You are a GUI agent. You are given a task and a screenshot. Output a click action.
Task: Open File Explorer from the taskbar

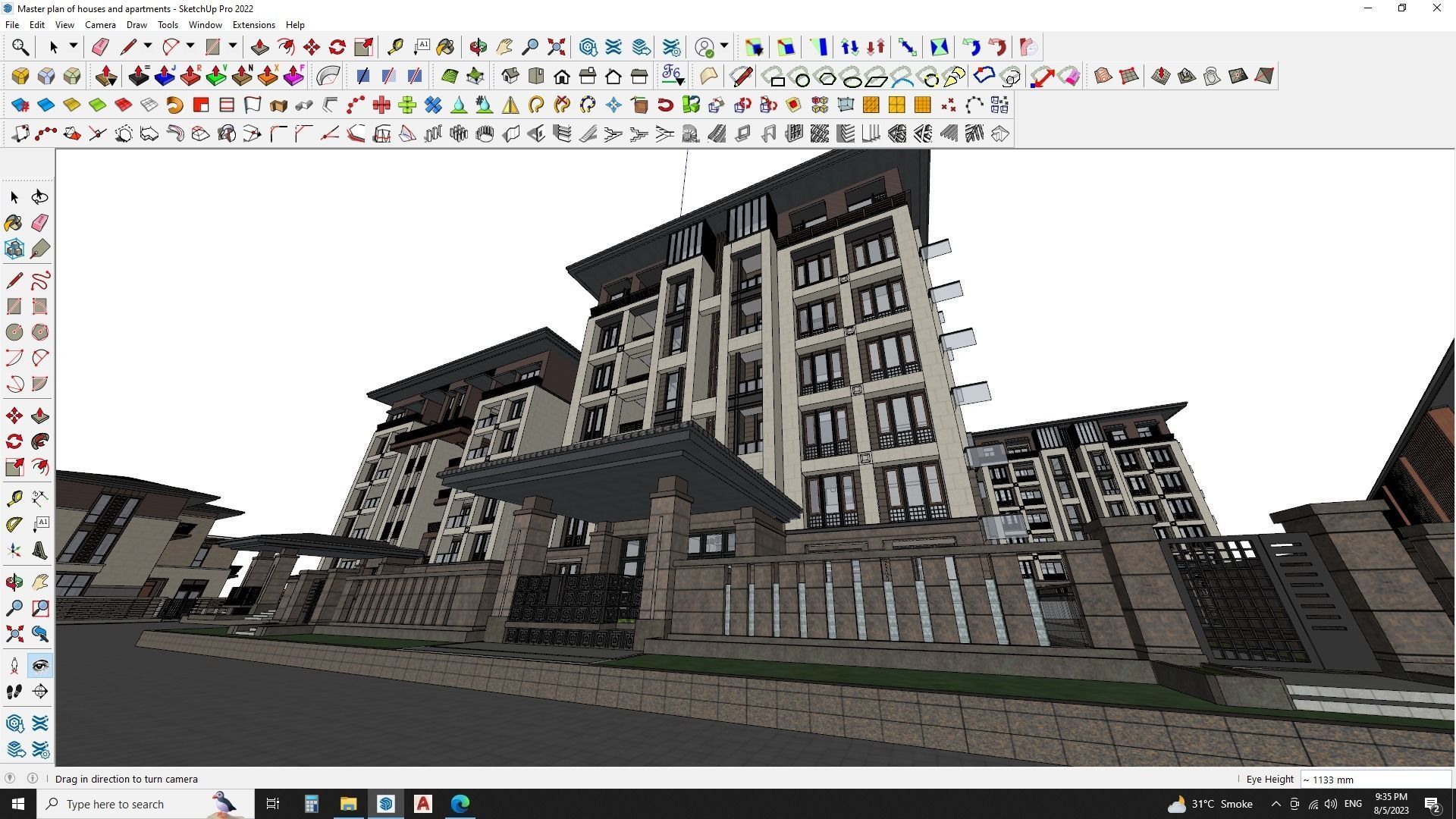(348, 804)
